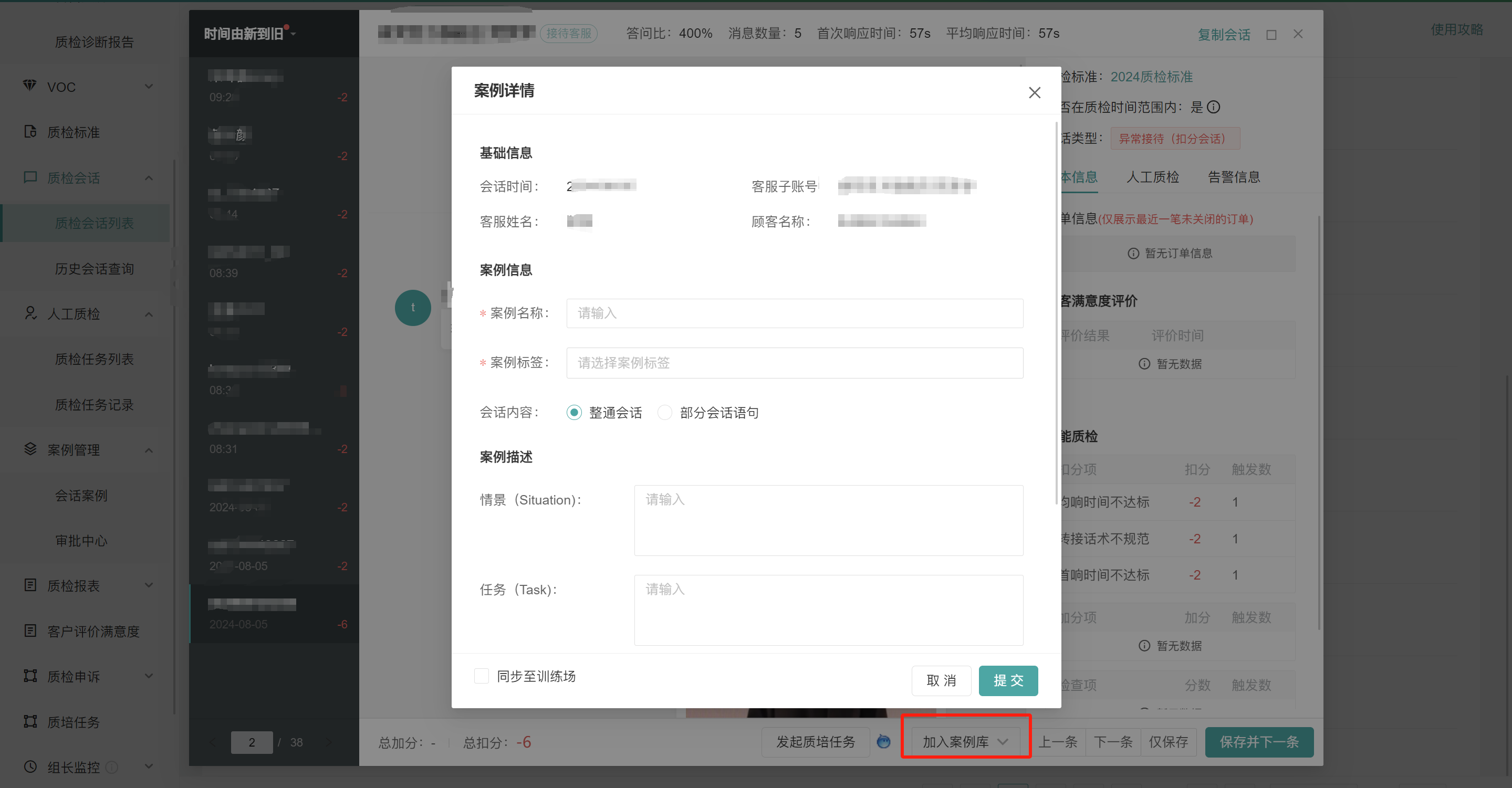Click the 异常接待（扣分会话） tag
The height and width of the screenshot is (788, 1512).
(1174, 139)
